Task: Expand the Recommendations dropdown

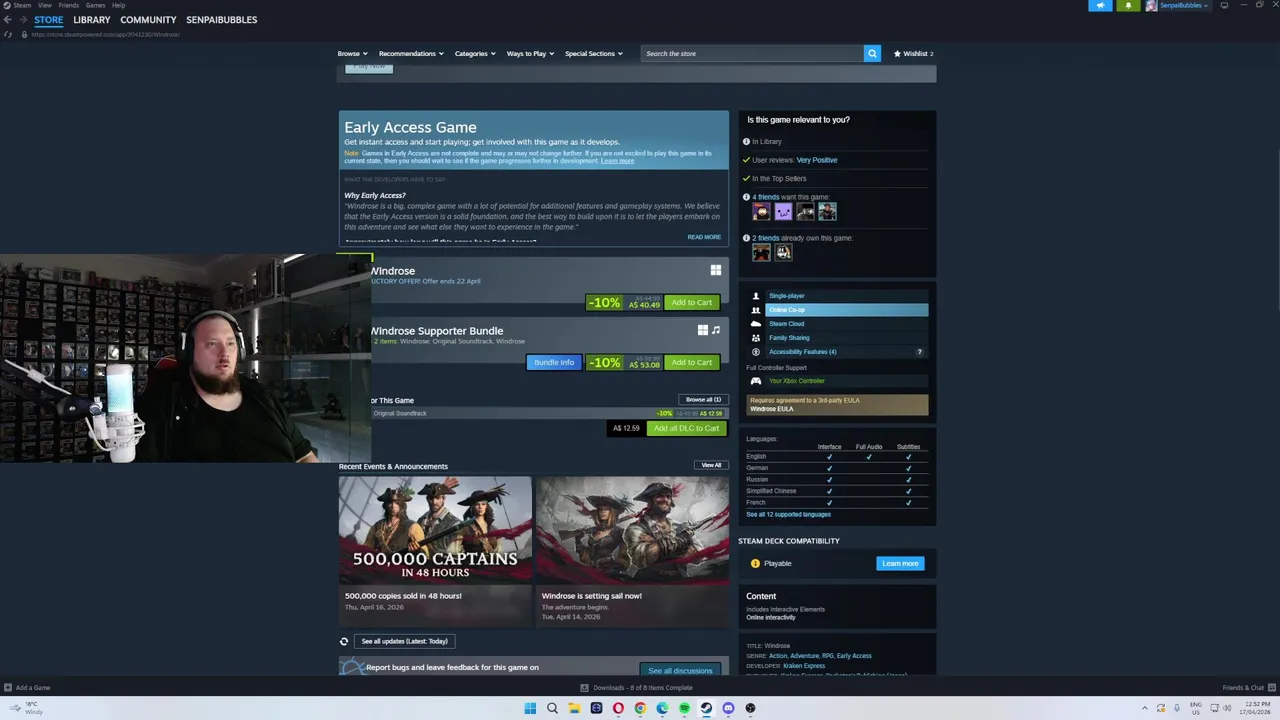Action: click(x=410, y=53)
